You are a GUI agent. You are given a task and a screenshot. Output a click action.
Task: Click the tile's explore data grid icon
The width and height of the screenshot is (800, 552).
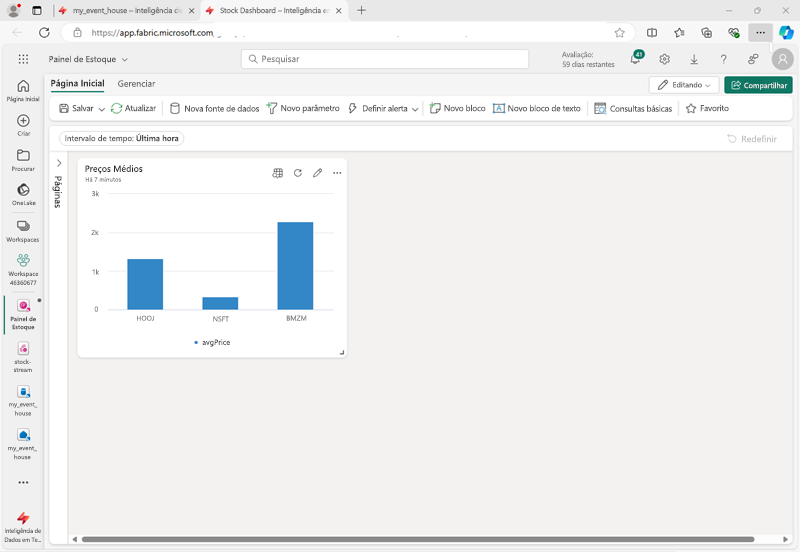click(x=278, y=173)
